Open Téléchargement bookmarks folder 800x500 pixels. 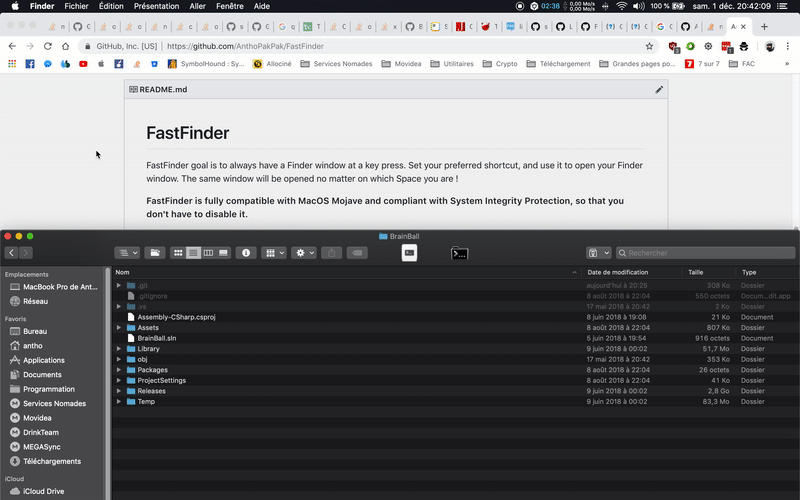[559, 64]
